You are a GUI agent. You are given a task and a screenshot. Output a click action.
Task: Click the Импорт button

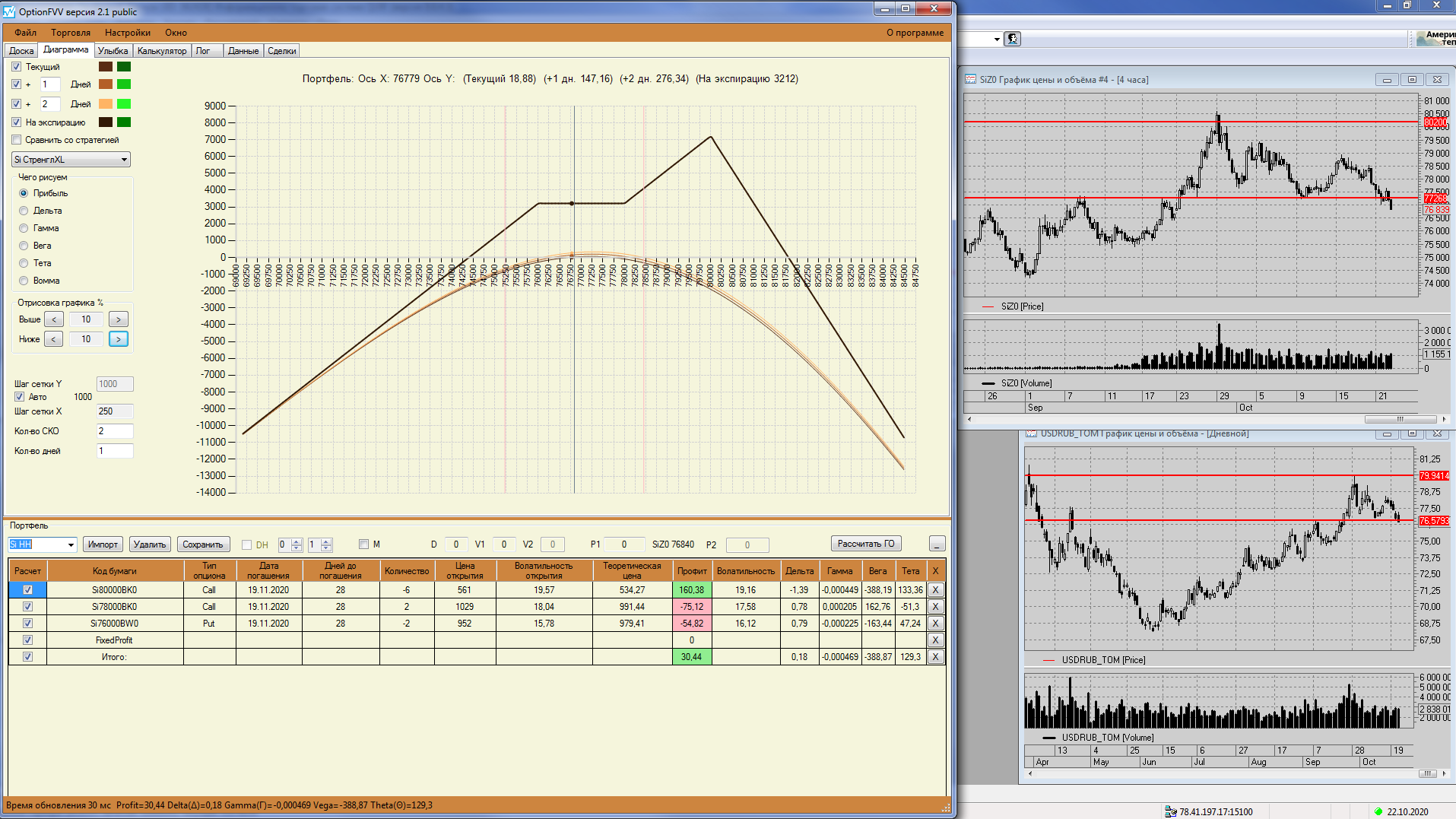103,544
